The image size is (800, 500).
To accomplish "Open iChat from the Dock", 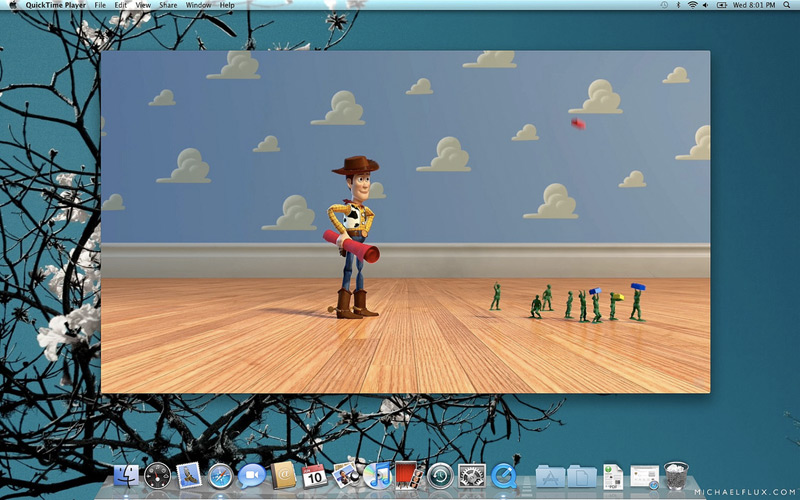I will coord(252,476).
